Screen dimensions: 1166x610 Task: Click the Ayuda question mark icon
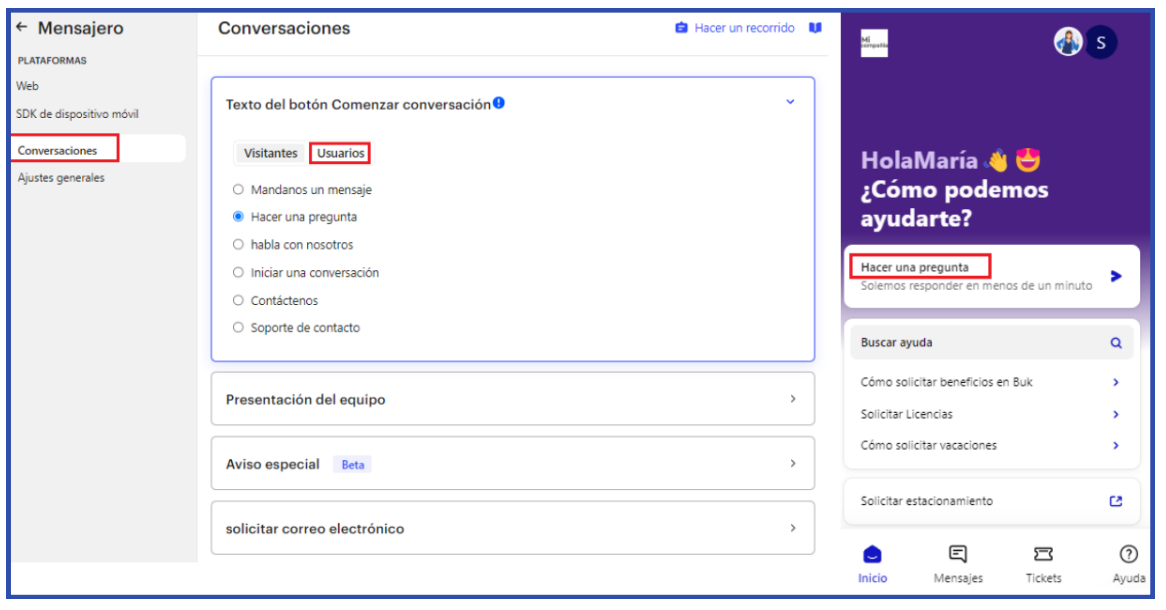tap(1129, 554)
